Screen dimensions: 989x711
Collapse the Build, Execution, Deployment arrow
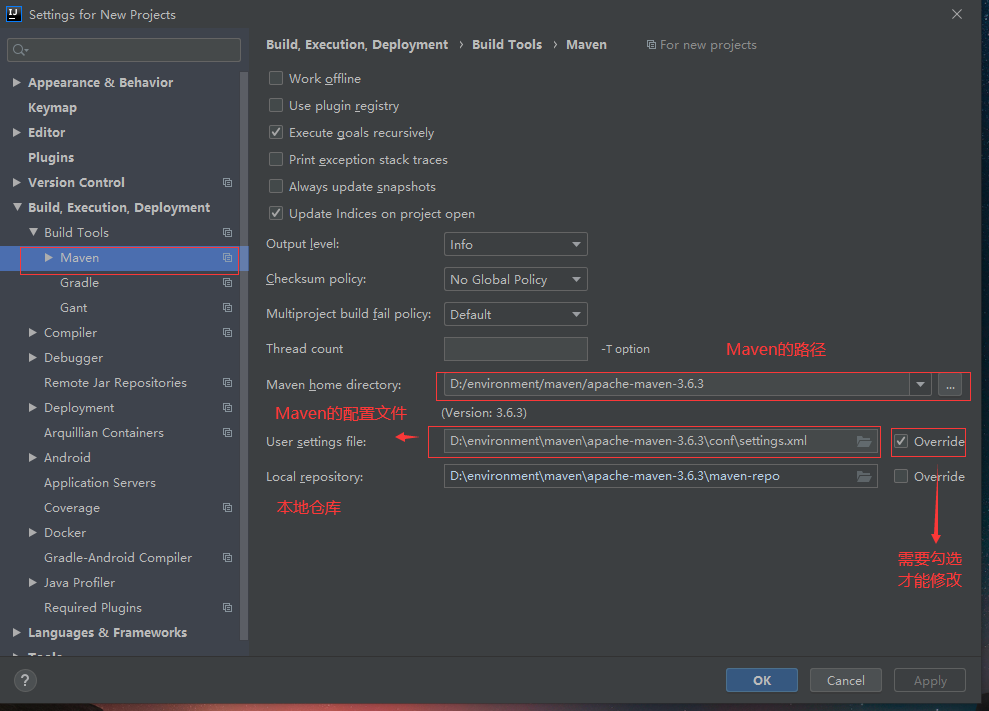[x=17, y=207]
